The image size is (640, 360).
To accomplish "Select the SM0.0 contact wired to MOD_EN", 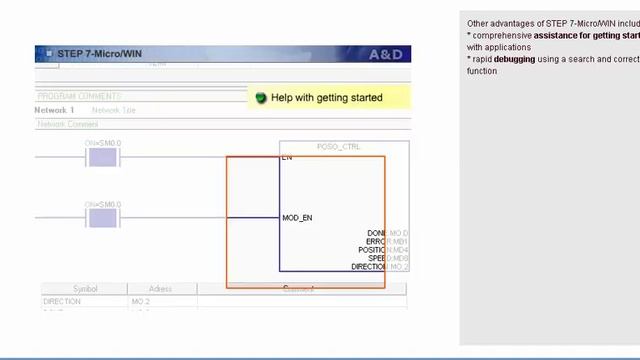I will point(103,218).
